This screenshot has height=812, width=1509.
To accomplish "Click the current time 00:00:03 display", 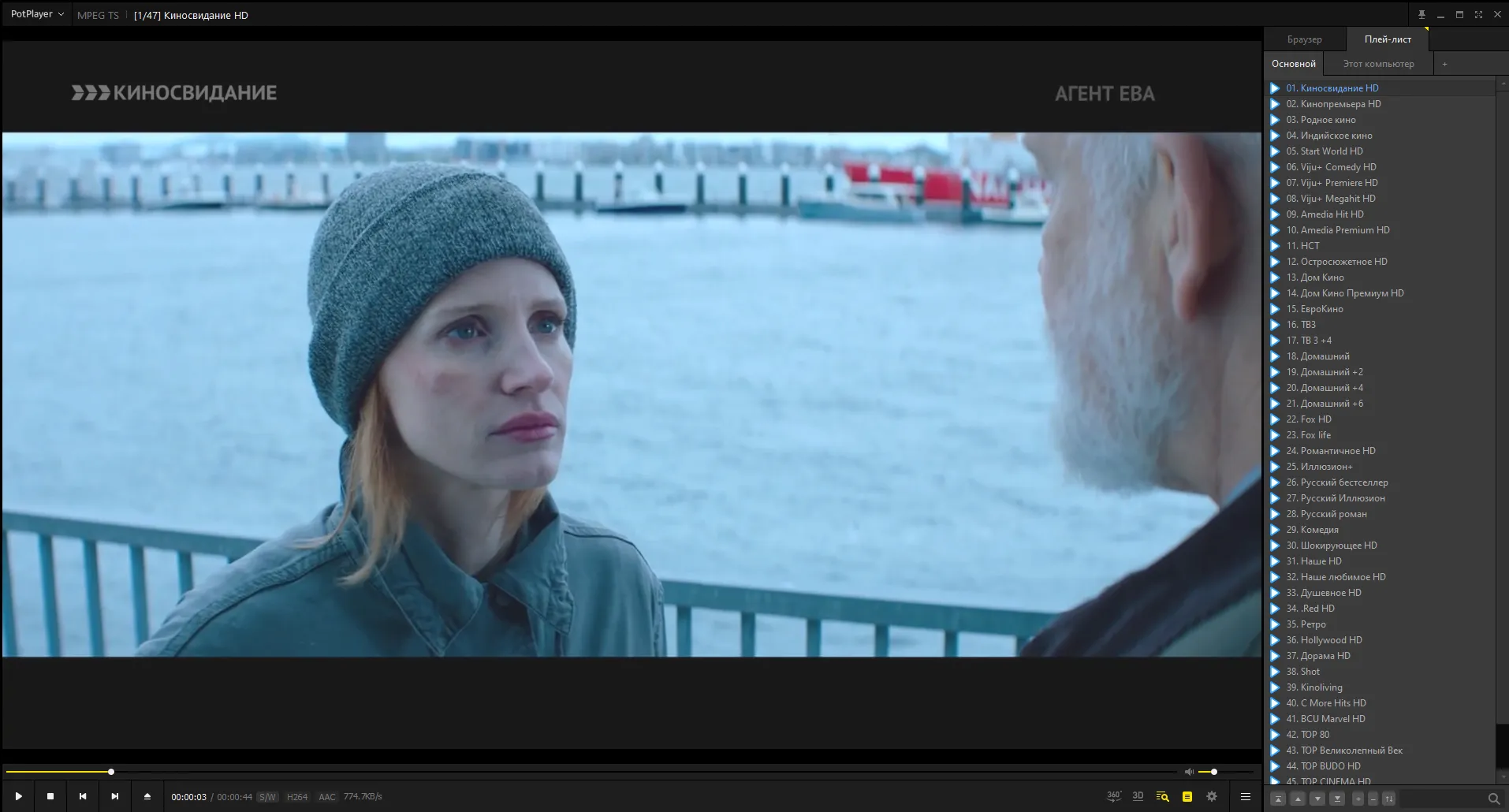I will [x=188, y=797].
